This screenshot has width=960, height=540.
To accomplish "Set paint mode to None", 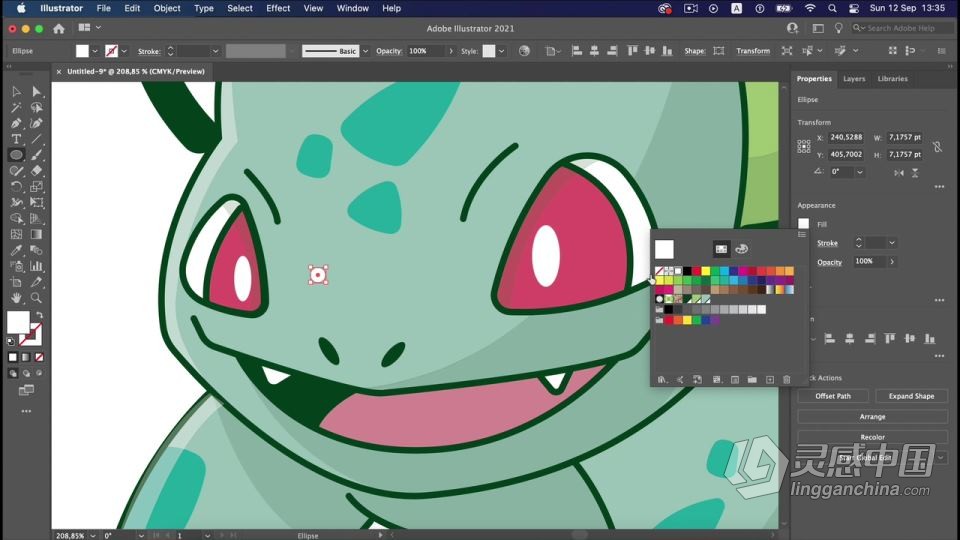I will (x=39, y=357).
